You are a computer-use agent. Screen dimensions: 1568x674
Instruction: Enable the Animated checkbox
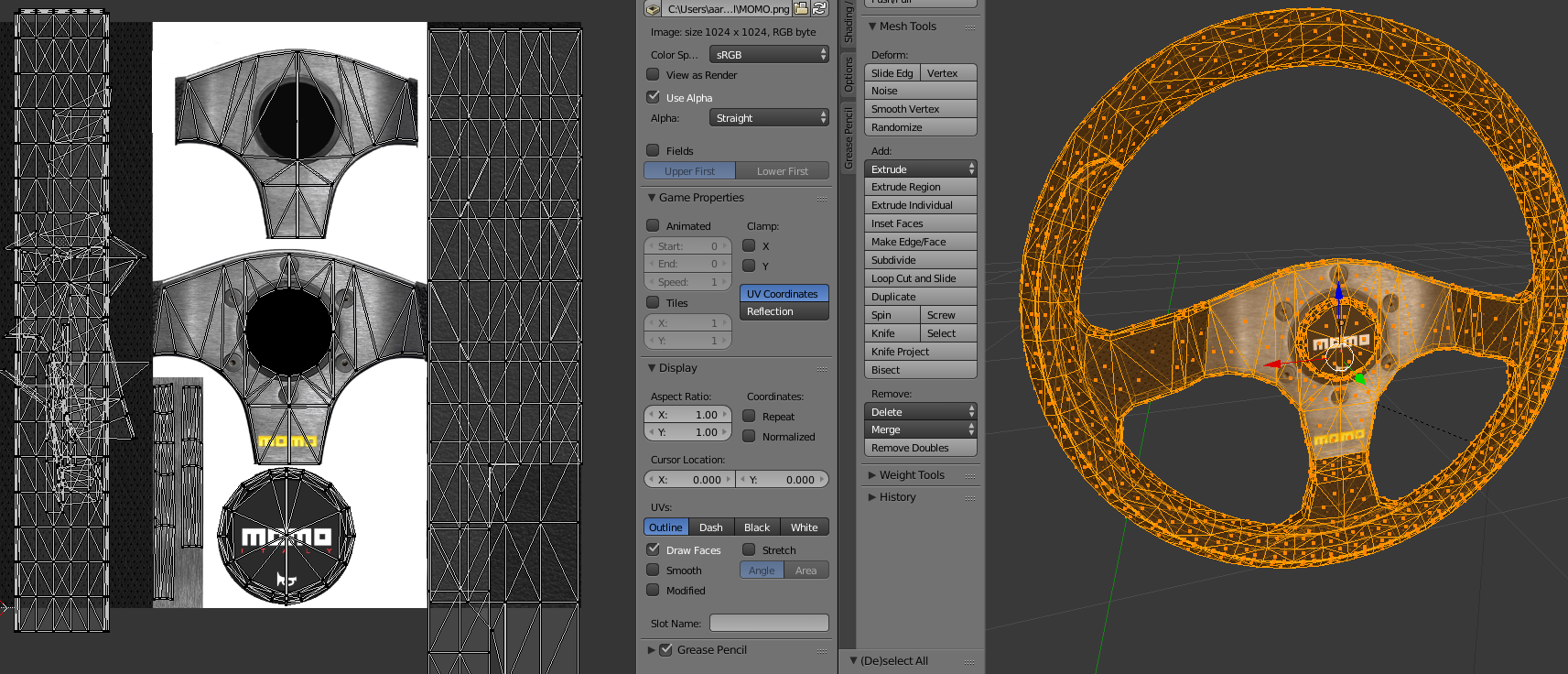point(653,225)
